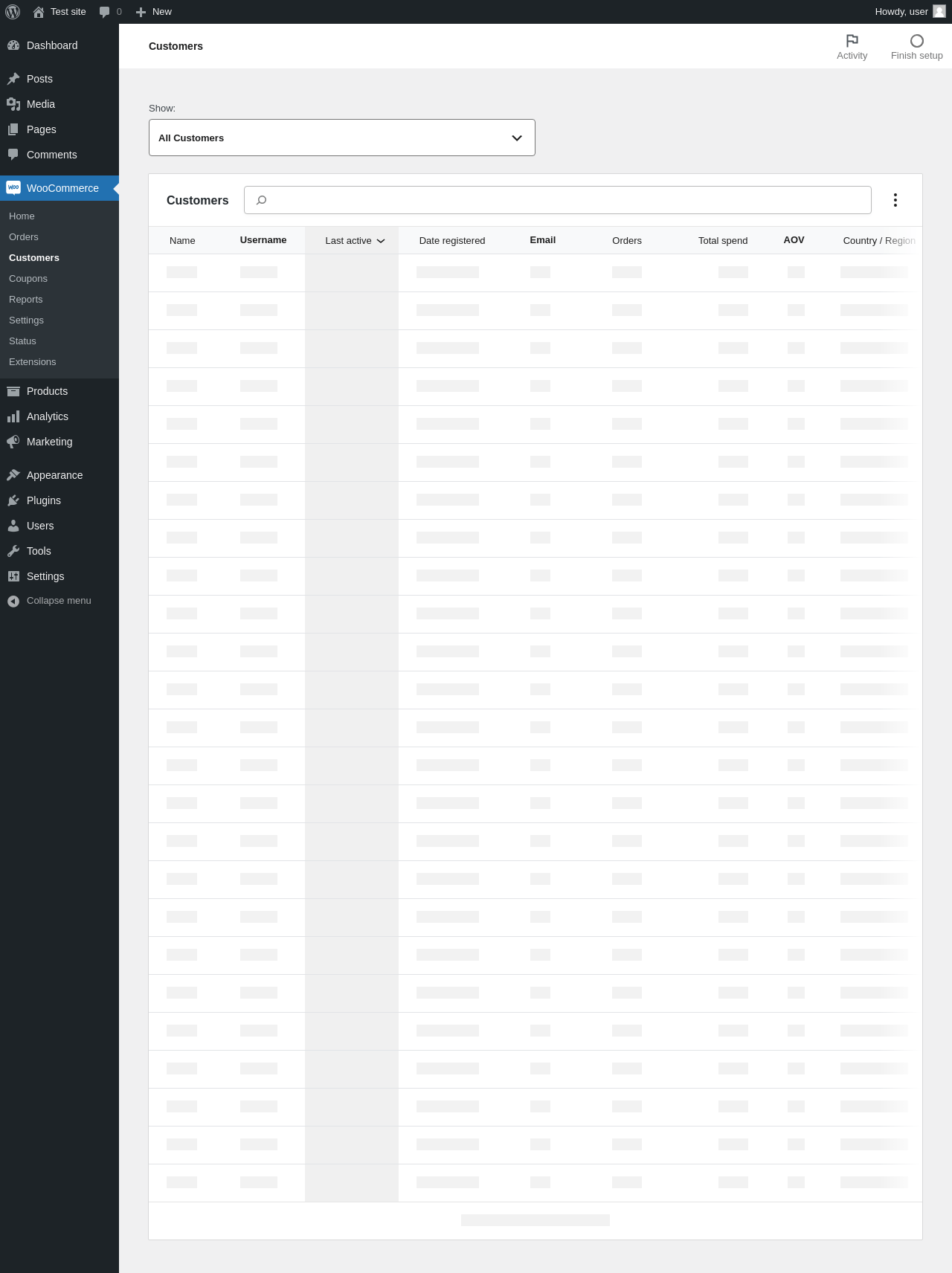
Task: Open the Test site home icon
Action: (39, 12)
